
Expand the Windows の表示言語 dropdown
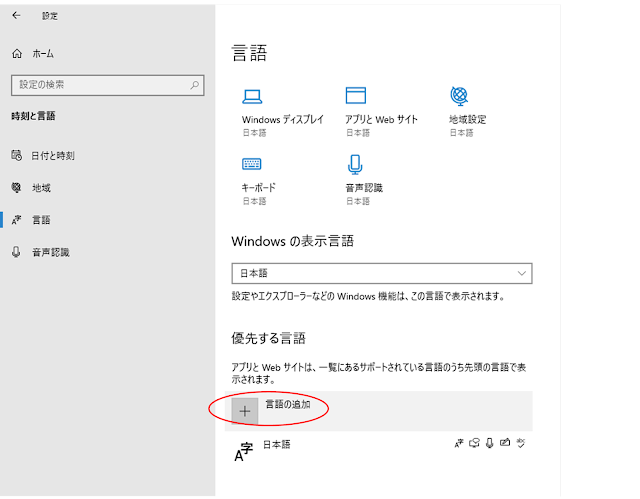pyautogui.click(x=382, y=273)
